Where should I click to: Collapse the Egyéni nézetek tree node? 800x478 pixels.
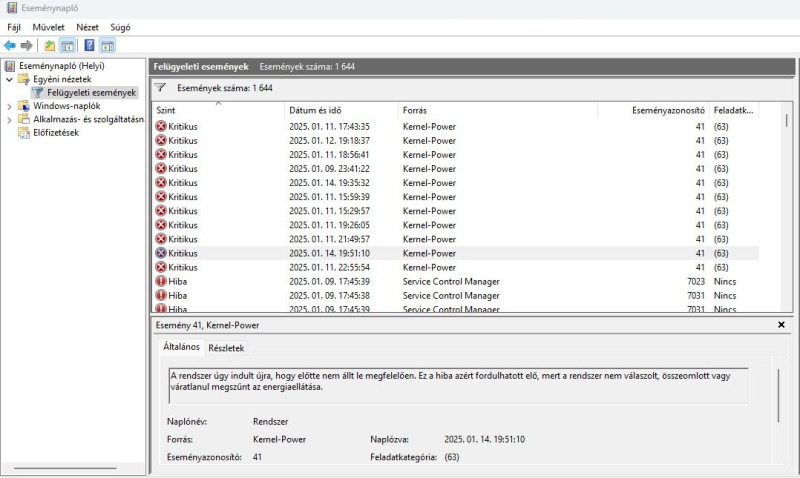point(9,80)
